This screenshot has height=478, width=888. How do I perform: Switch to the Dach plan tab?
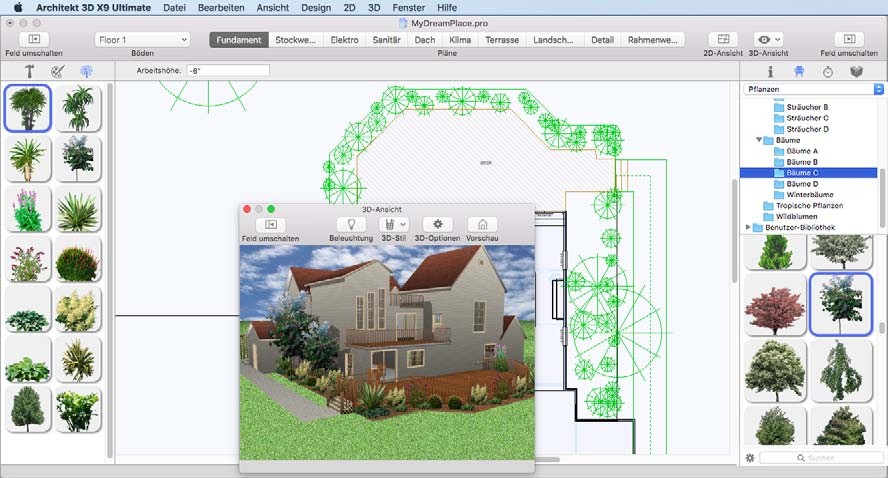pyautogui.click(x=425, y=40)
